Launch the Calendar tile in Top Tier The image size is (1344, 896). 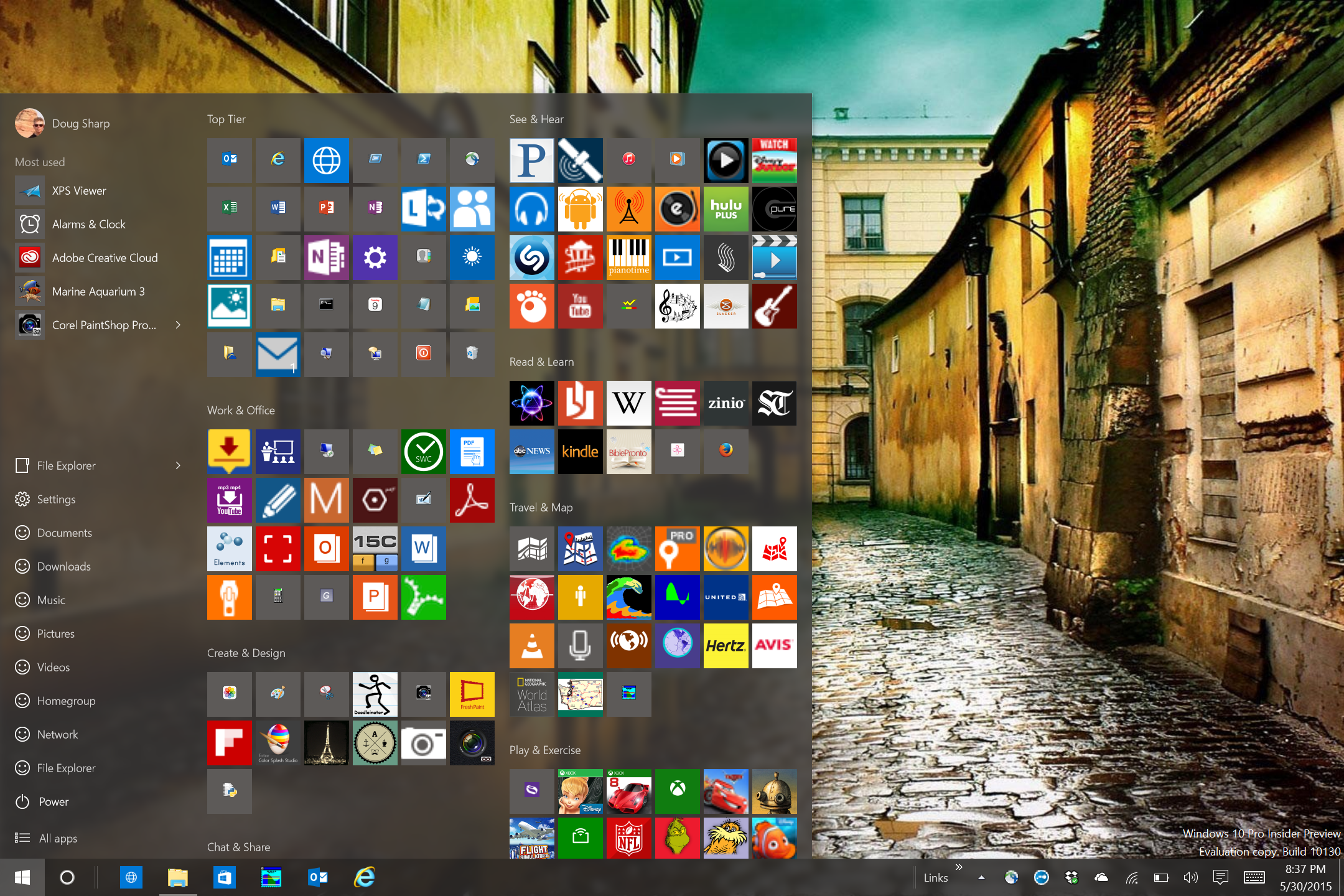pyautogui.click(x=229, y=257)
